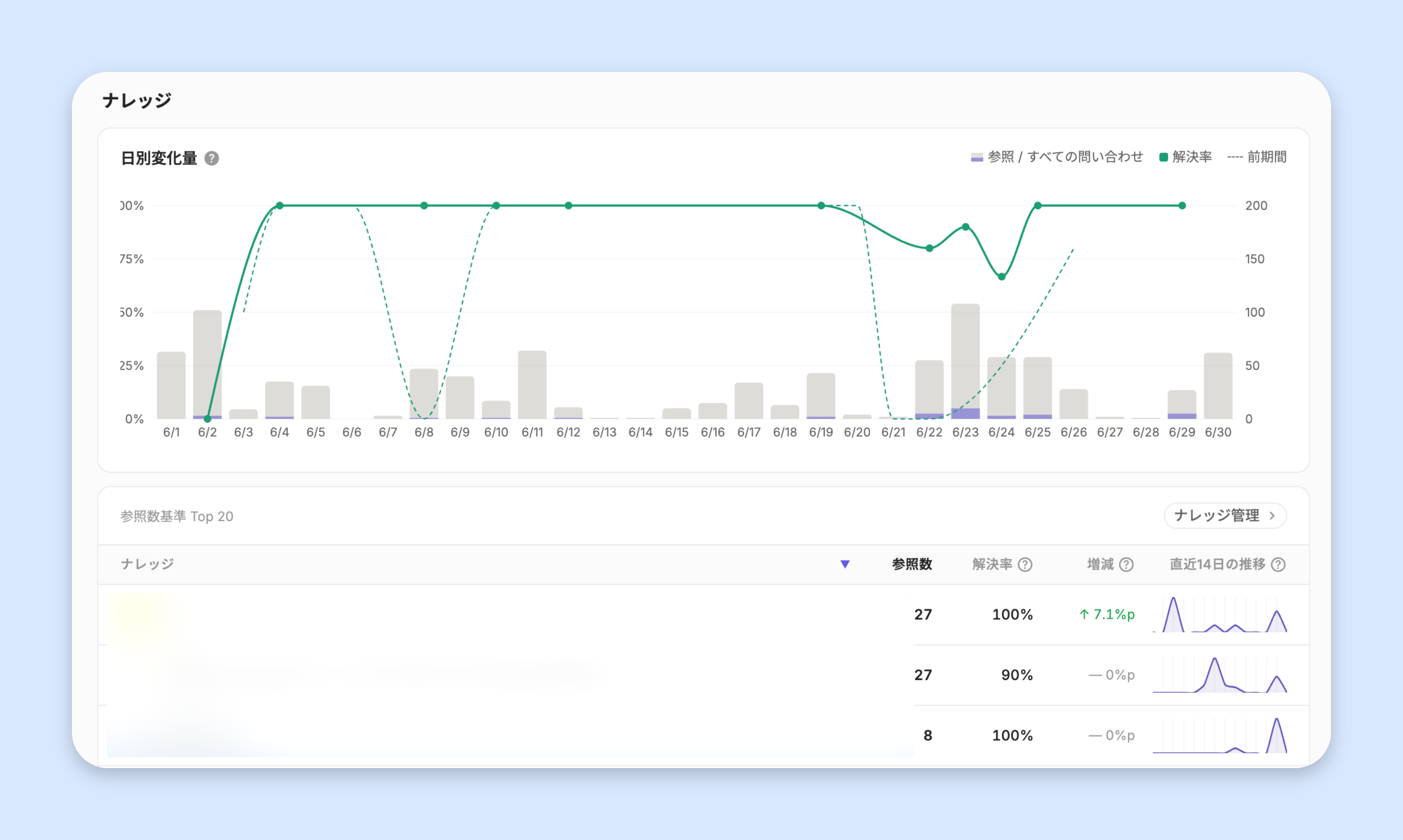The image size is (1403, 840).
Task: Click the 6/4 green data point
Action: click(x=280, y=206)
